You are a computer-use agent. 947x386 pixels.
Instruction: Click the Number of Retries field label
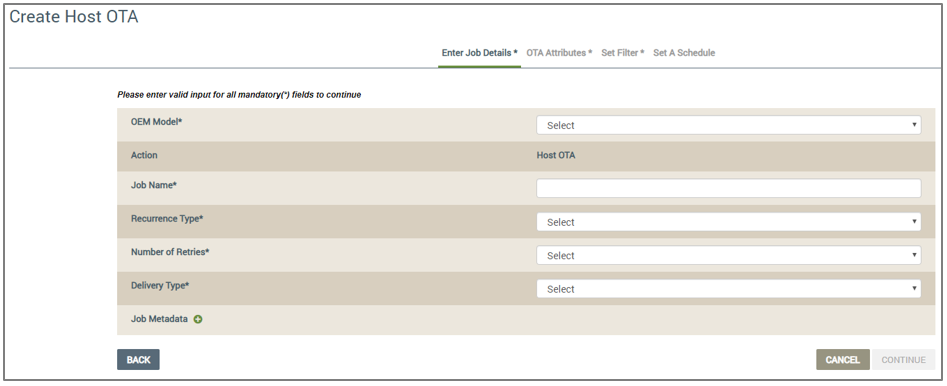pos(170,252)
